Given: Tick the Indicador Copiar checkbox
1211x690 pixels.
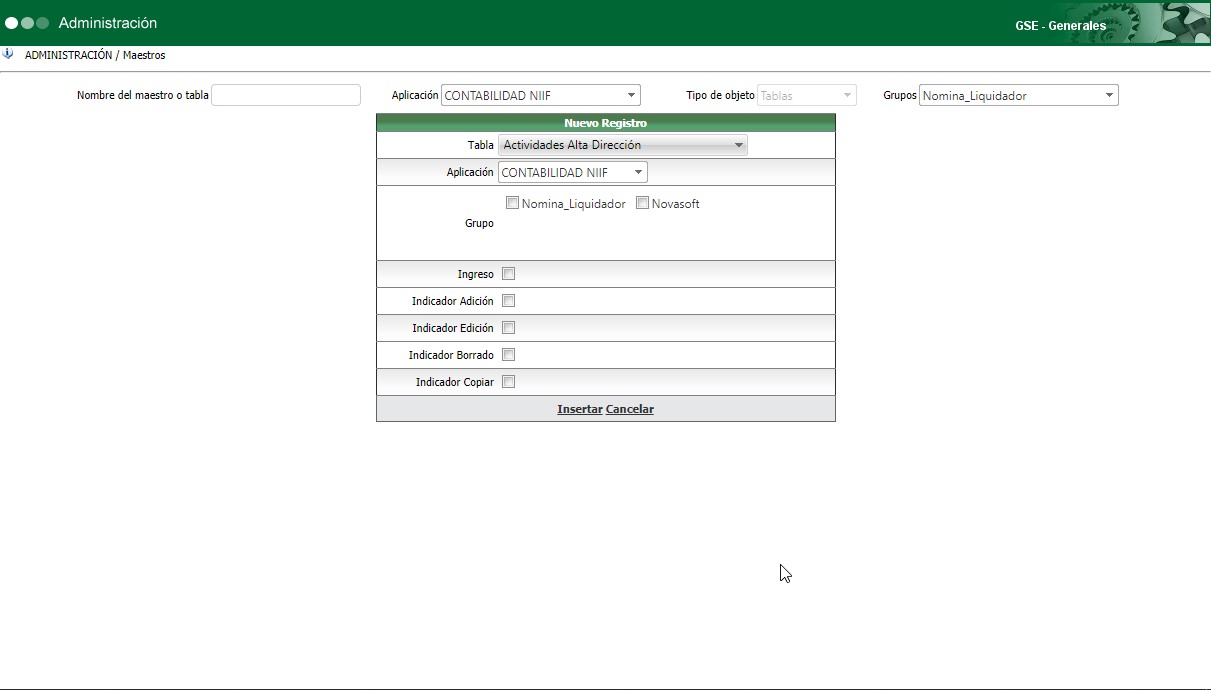Looking at the screenshot, I should coord(508,382).
